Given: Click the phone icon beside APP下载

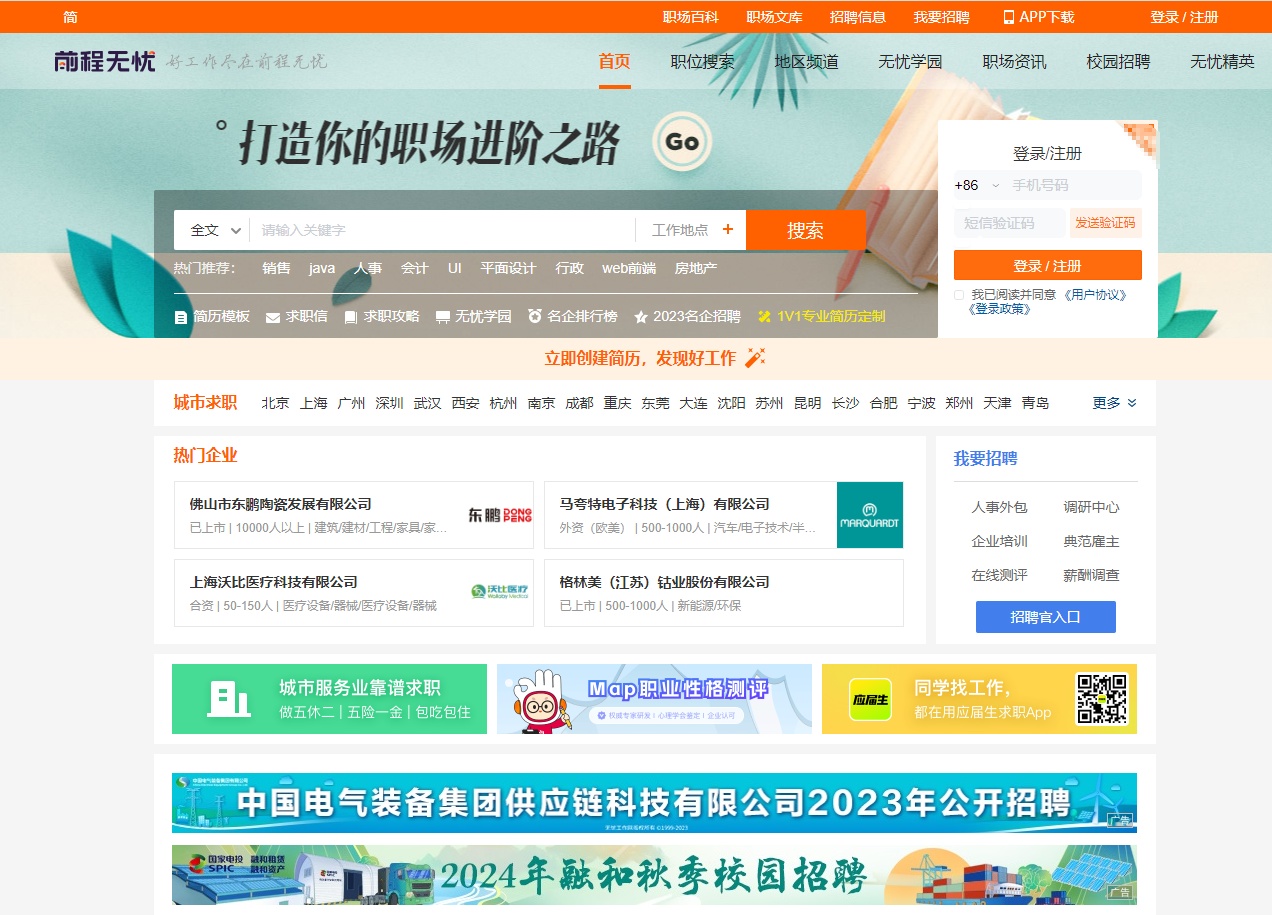Looking at the screenshot, I should click(1008, 17).
